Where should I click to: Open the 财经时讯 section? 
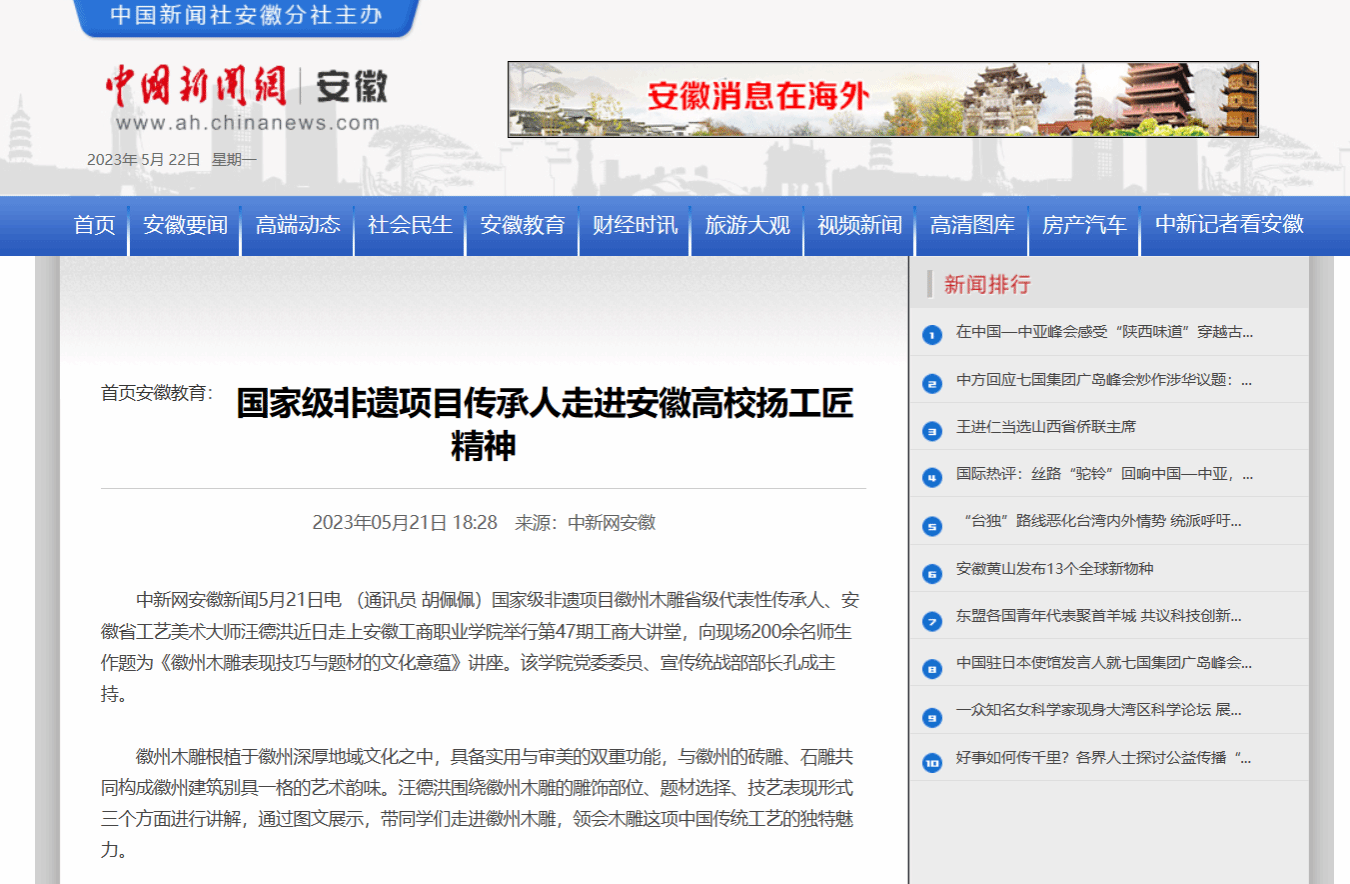(x=635, y=225)
